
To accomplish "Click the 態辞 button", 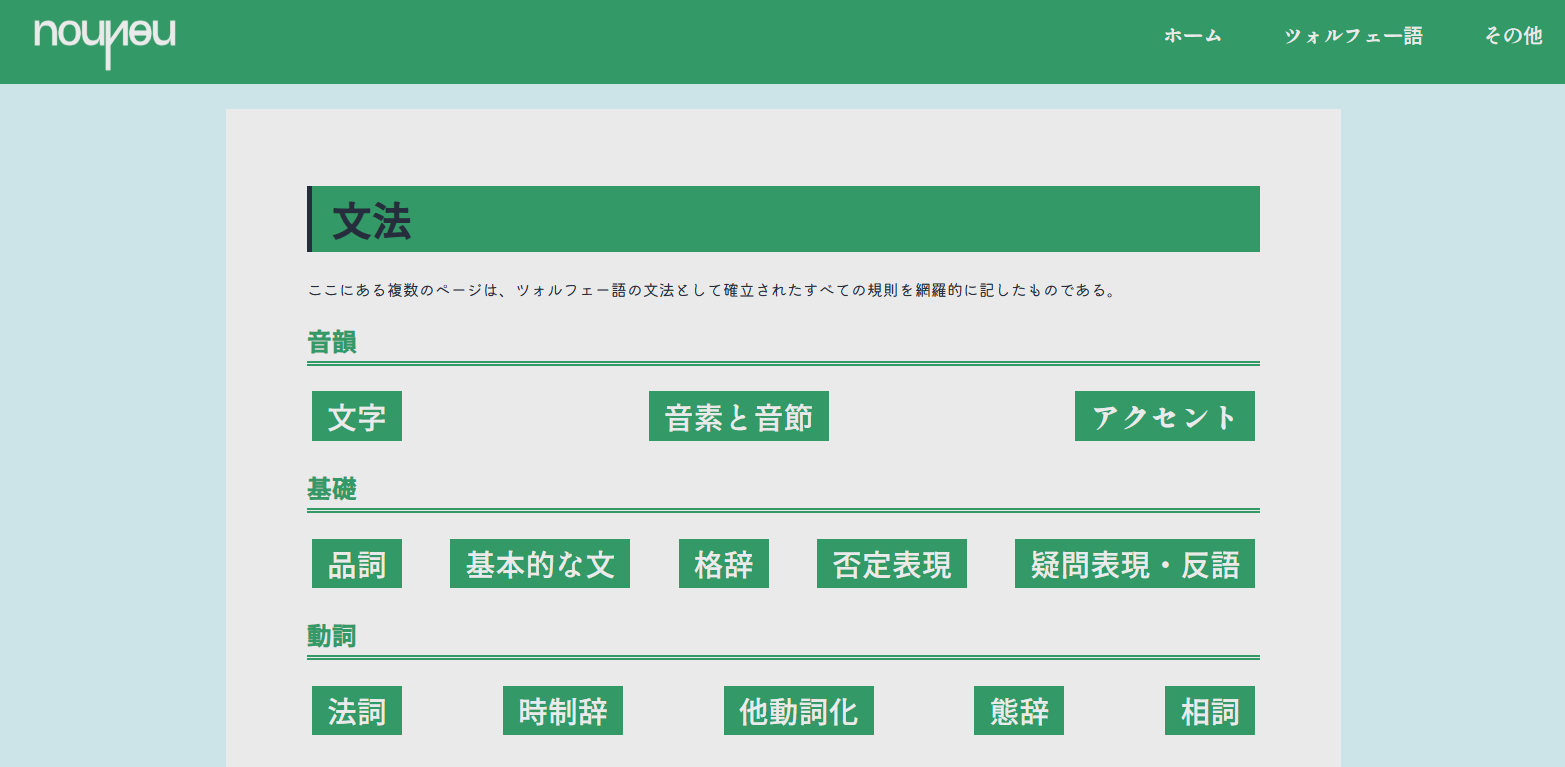I will click(x=1018, y=711).
